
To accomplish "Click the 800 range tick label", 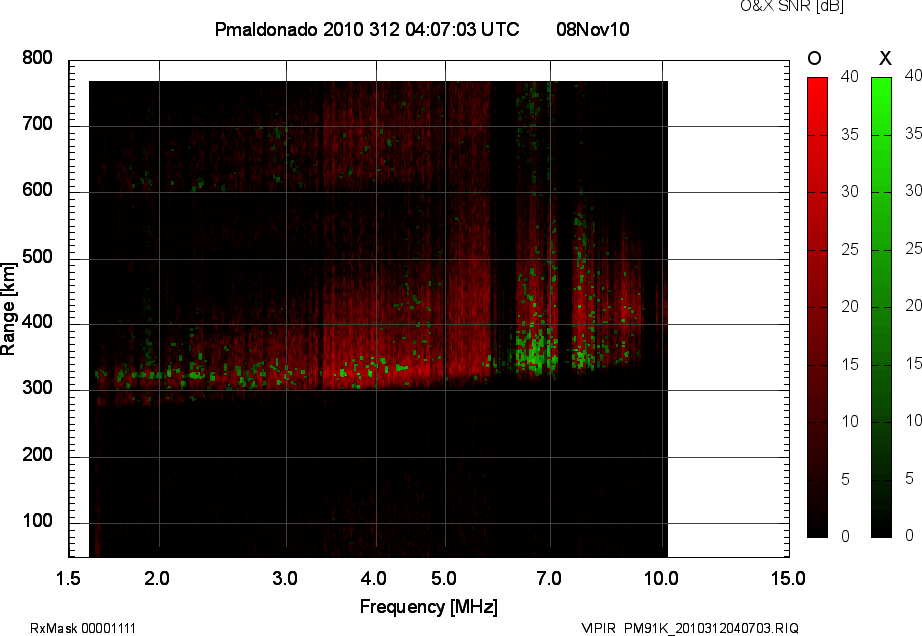I will (x=37, y=58).
